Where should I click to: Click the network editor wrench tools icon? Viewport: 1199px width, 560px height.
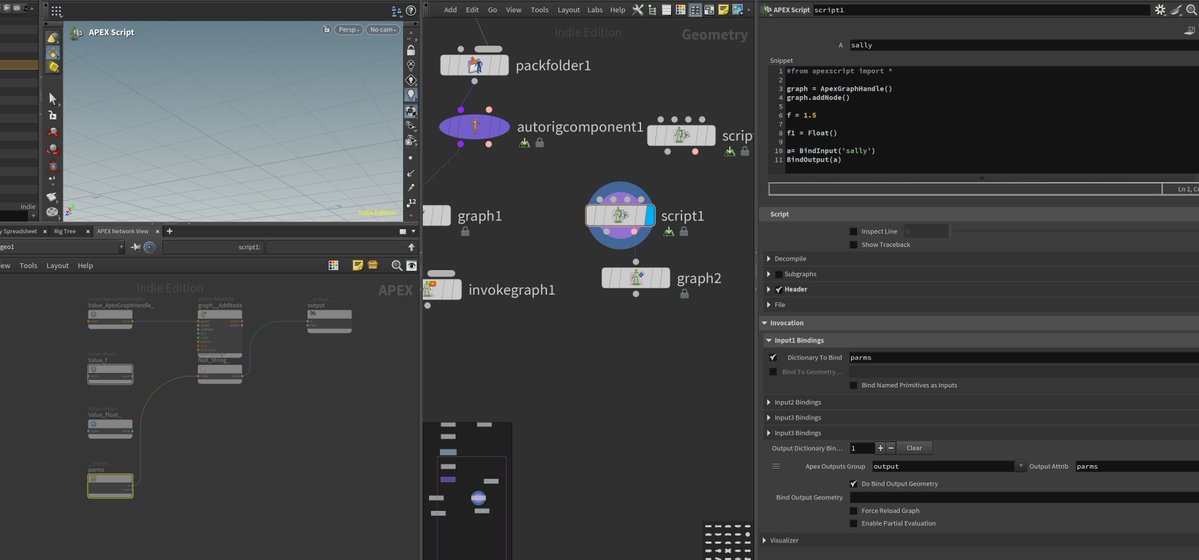(638, 10)
